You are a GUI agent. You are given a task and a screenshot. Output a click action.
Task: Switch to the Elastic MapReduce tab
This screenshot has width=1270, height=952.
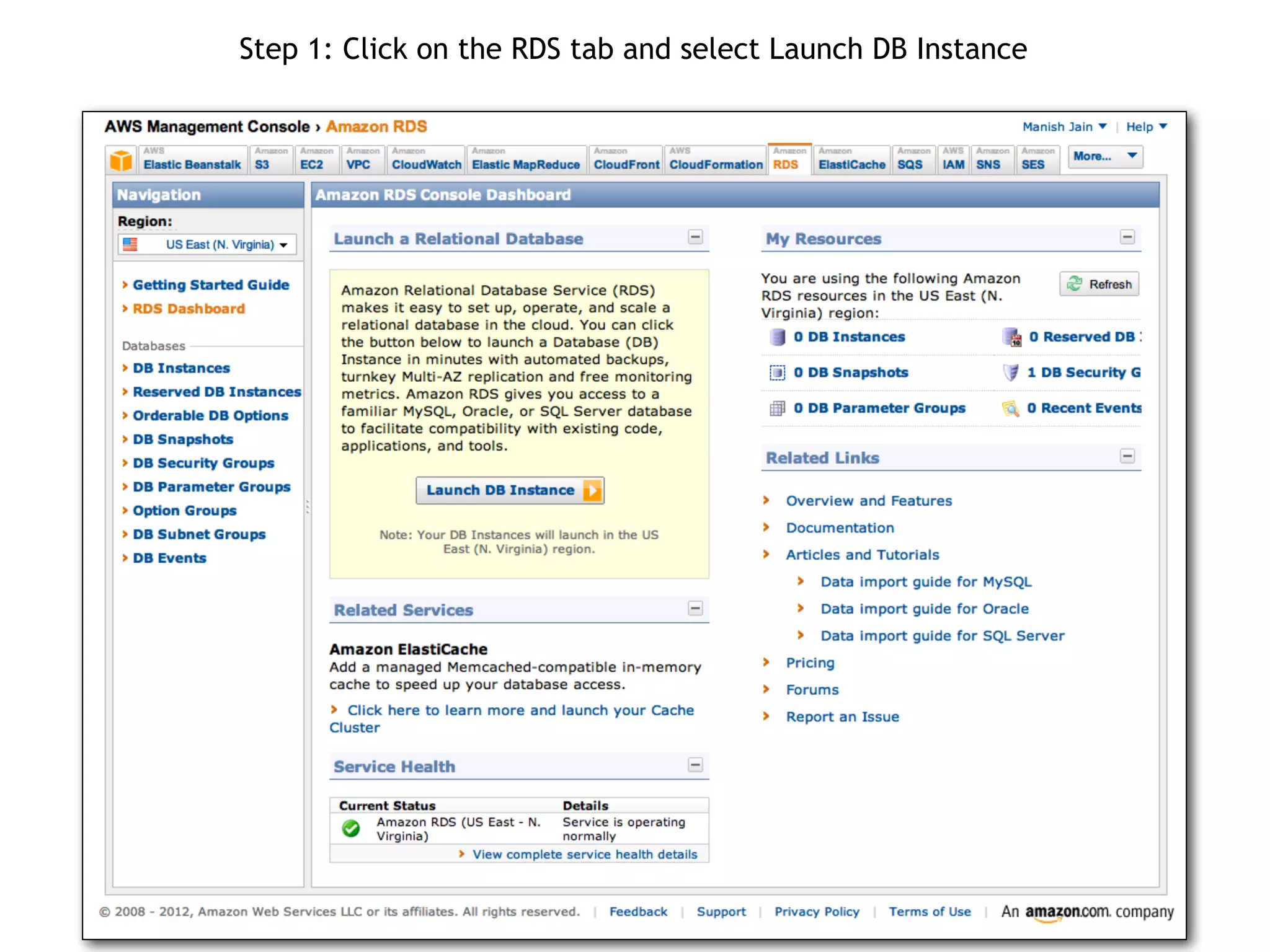point(526,159)
